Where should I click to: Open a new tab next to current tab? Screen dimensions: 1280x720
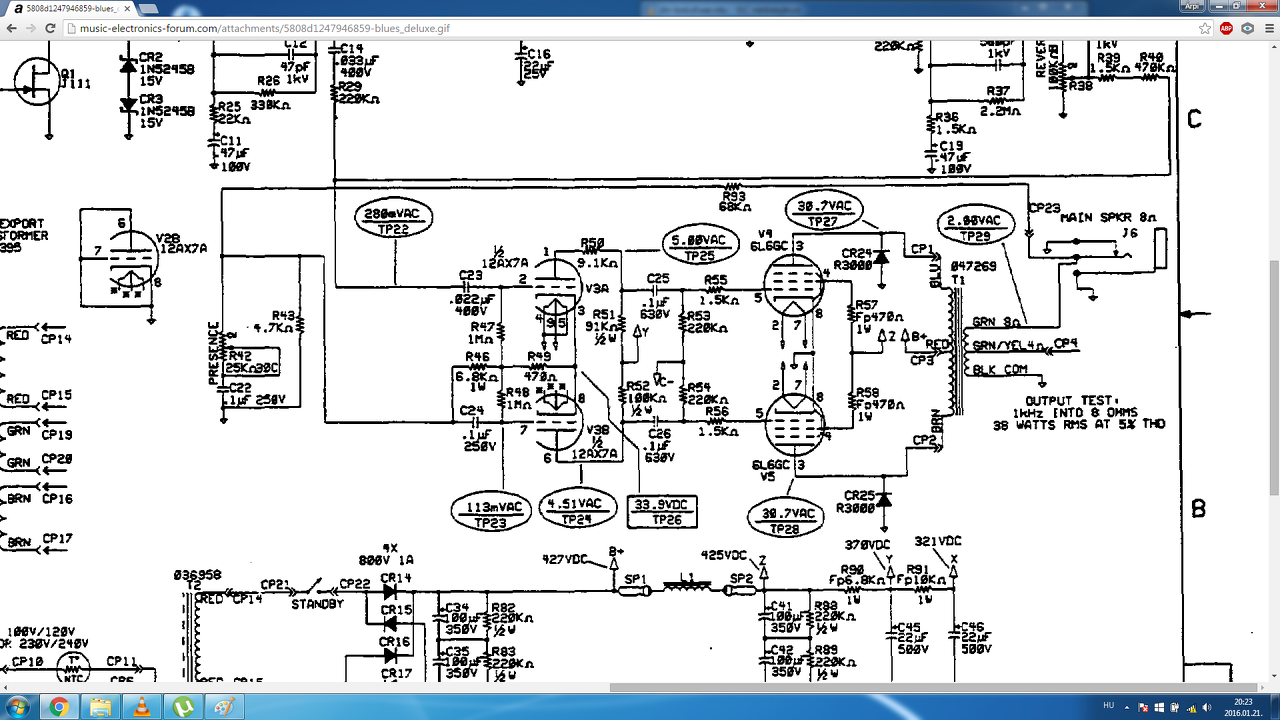coord(148,9)
